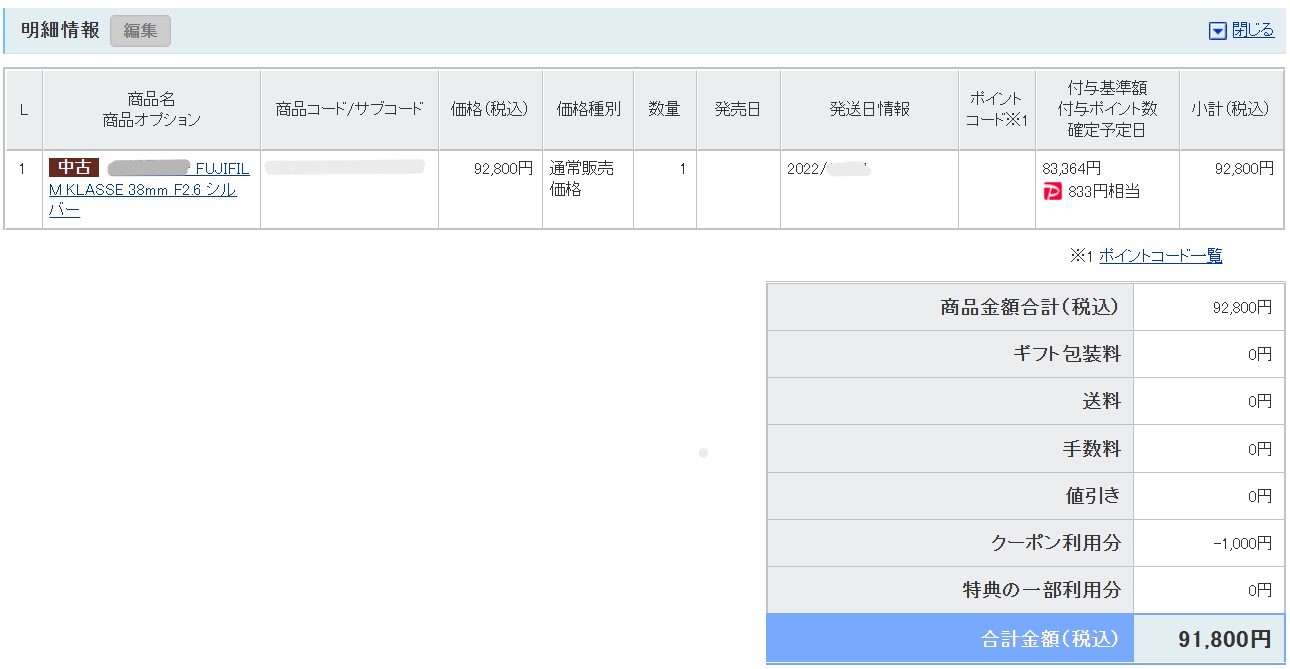Open the FUJIFILM KLASSE 38mm F2.6 product link
Image resolution: width=1290 pixels, height=669 pixels.
click(x=149, y=189)
